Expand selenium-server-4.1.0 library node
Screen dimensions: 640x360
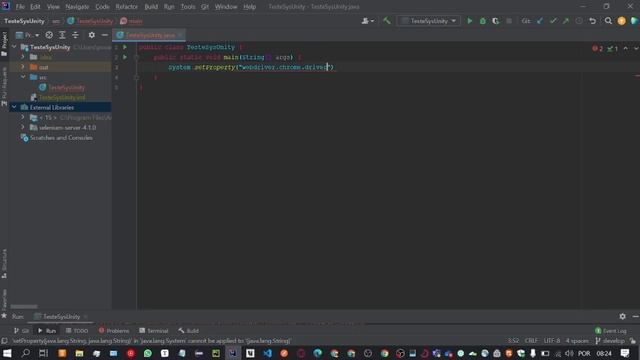[x=23, y=127]
